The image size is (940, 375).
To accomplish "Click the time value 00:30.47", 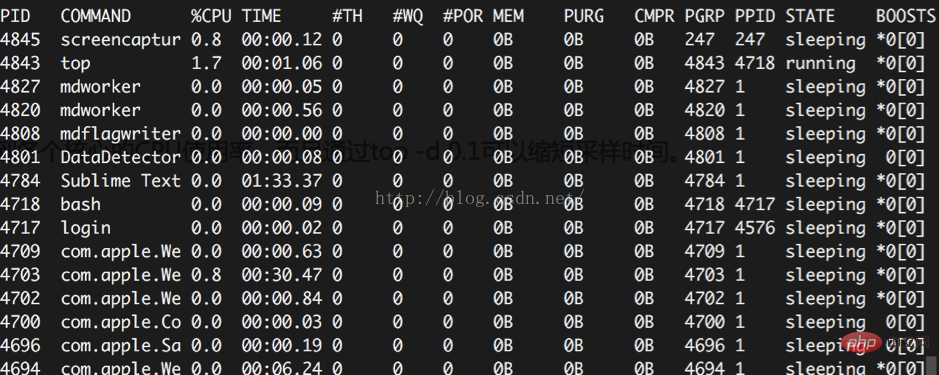I will coord(282,275).
